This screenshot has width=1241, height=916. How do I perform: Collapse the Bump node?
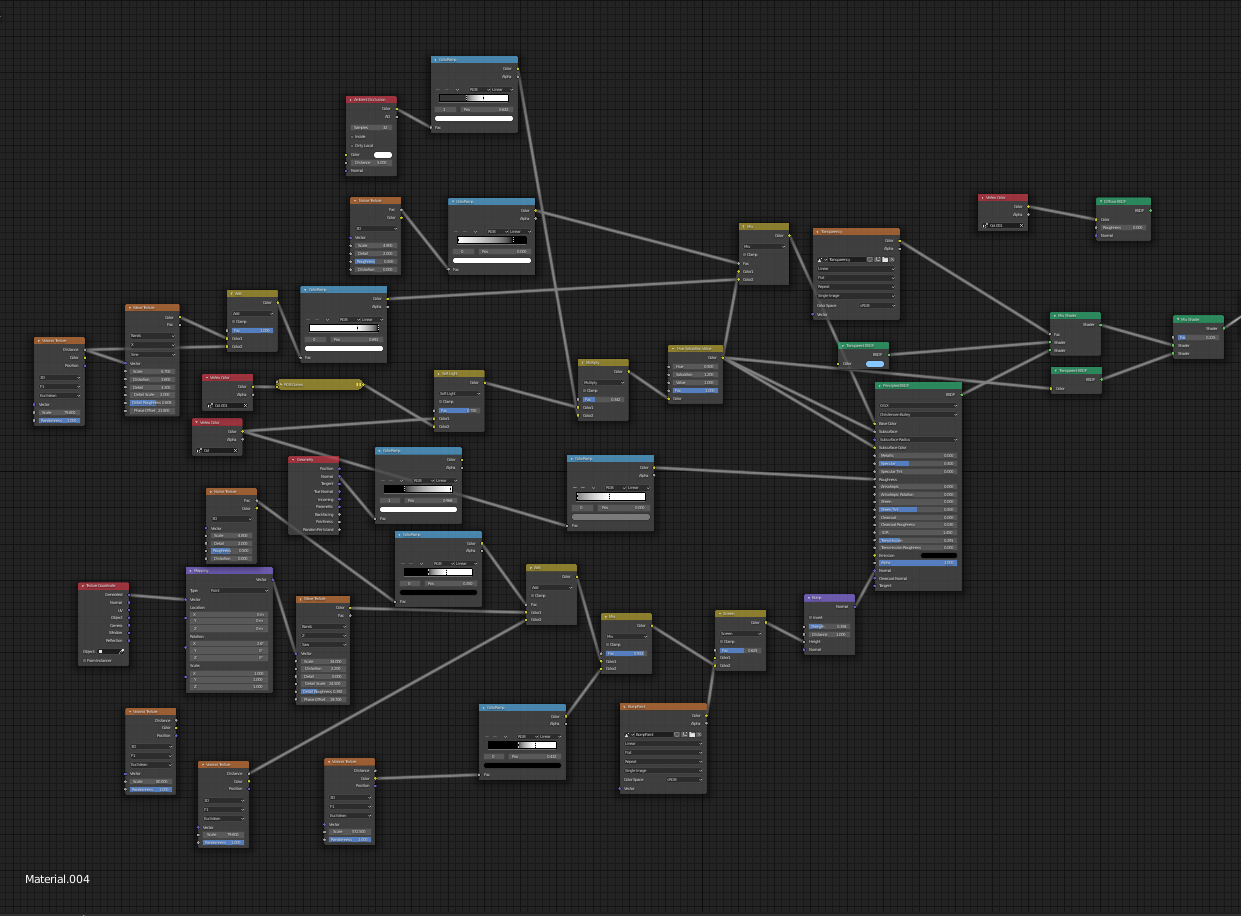click(x=808, y=598)
